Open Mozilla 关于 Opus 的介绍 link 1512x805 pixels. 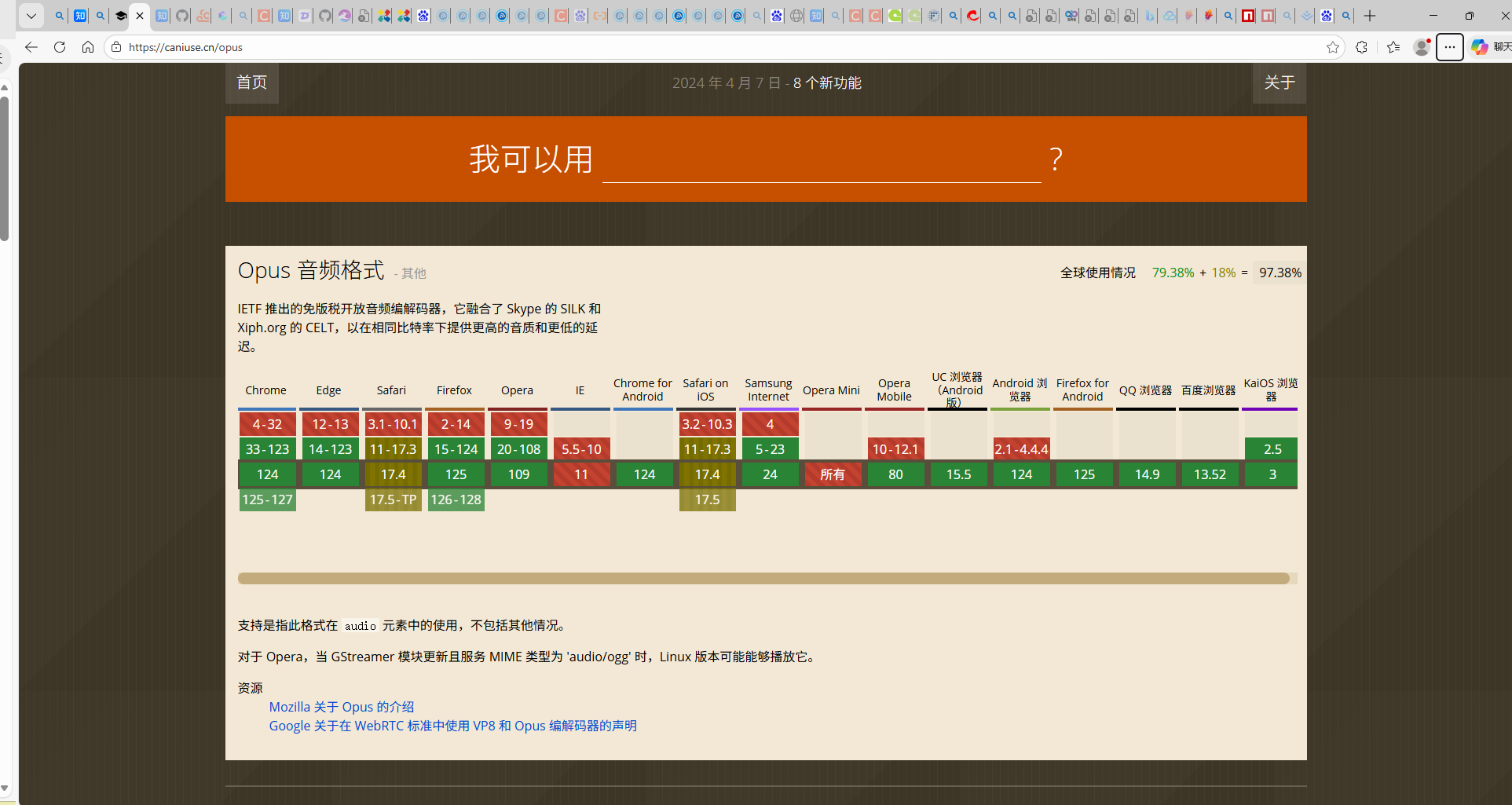[x=342, y=707]
